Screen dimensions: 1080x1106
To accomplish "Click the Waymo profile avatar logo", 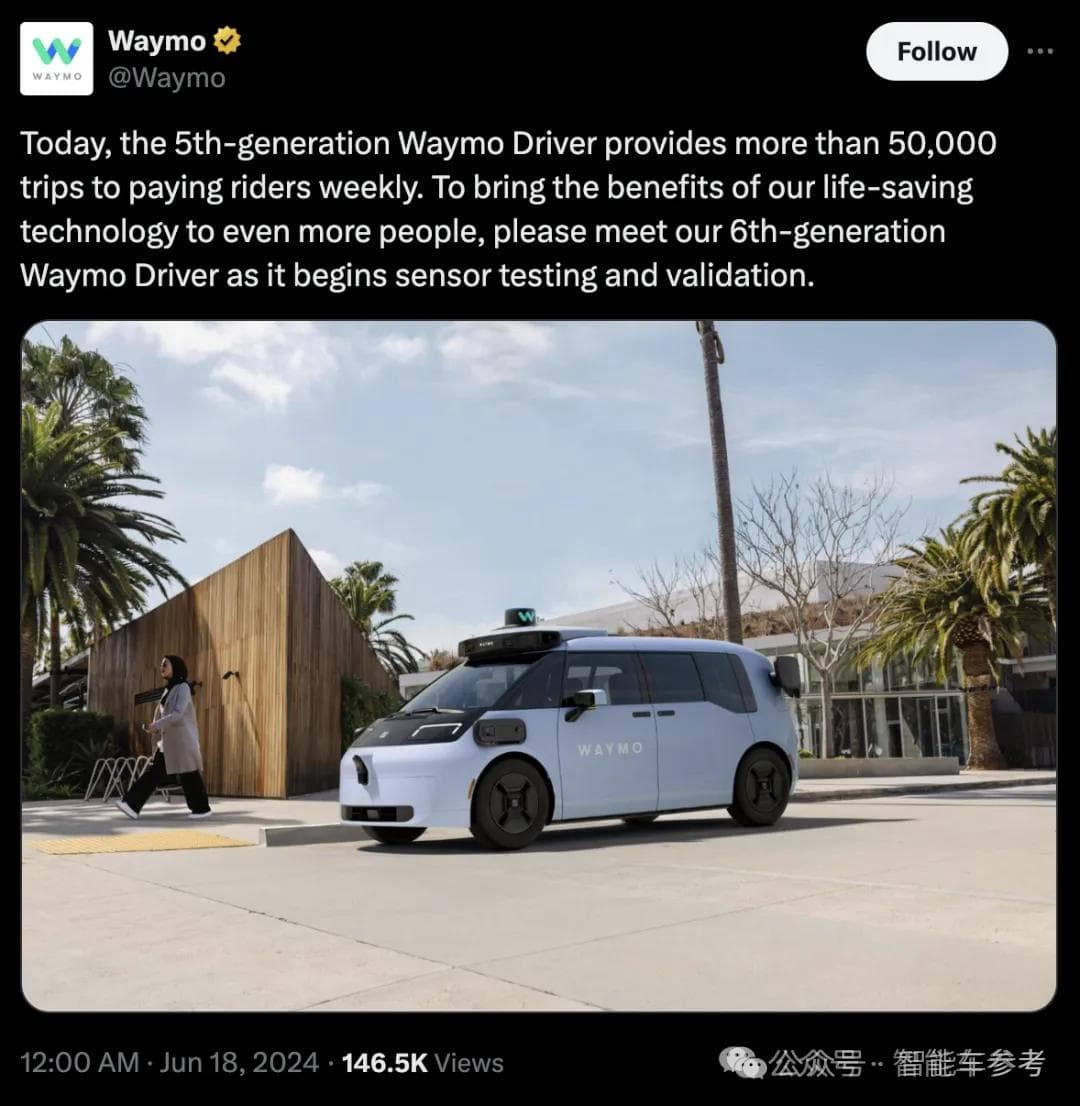I will [x=56, y=59].
